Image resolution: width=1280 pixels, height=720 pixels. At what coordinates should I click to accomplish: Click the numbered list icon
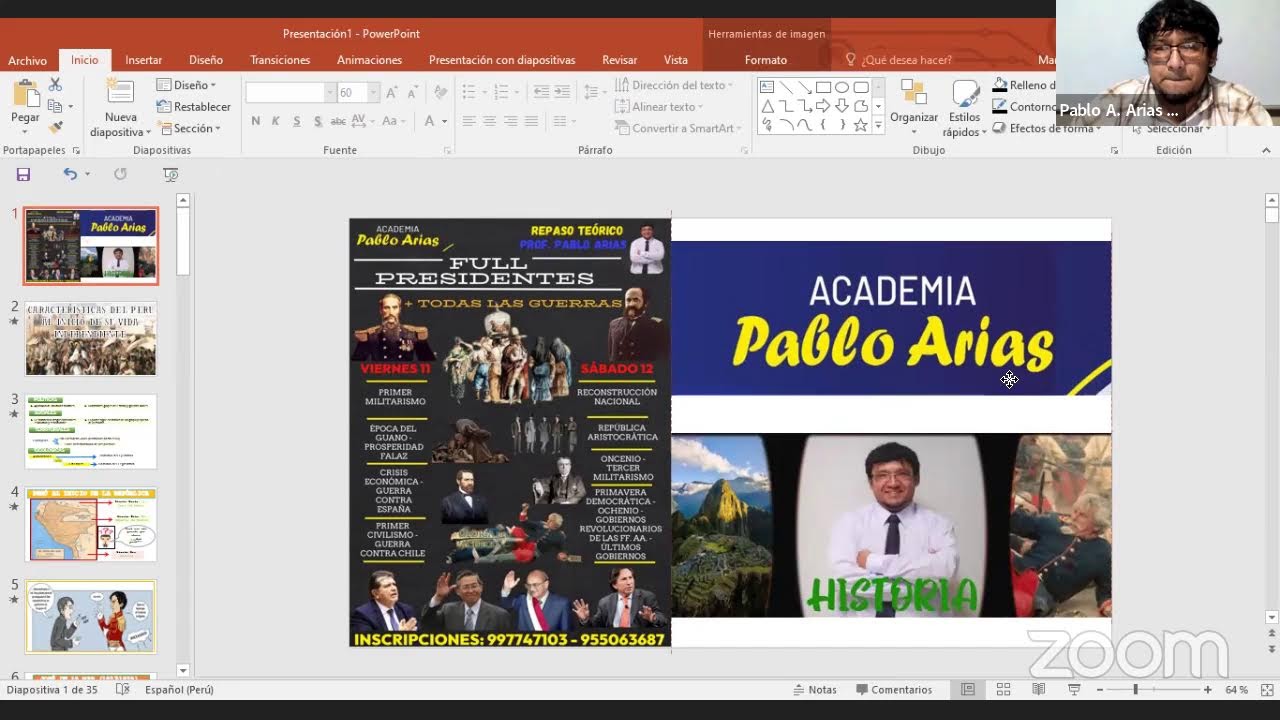point(503,92)
